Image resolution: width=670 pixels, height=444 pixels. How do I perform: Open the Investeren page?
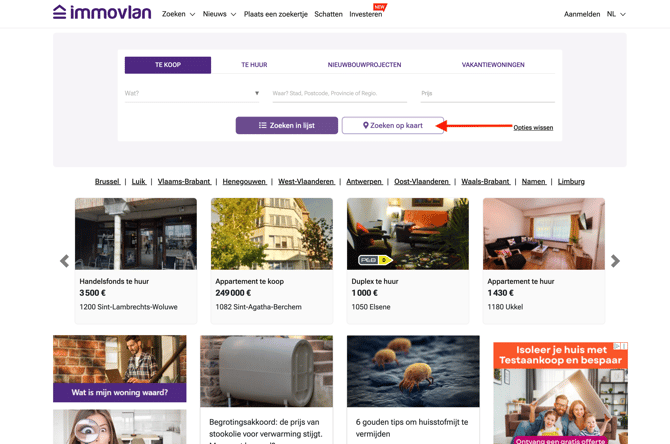pyautogui.click(x=366, y=14)
